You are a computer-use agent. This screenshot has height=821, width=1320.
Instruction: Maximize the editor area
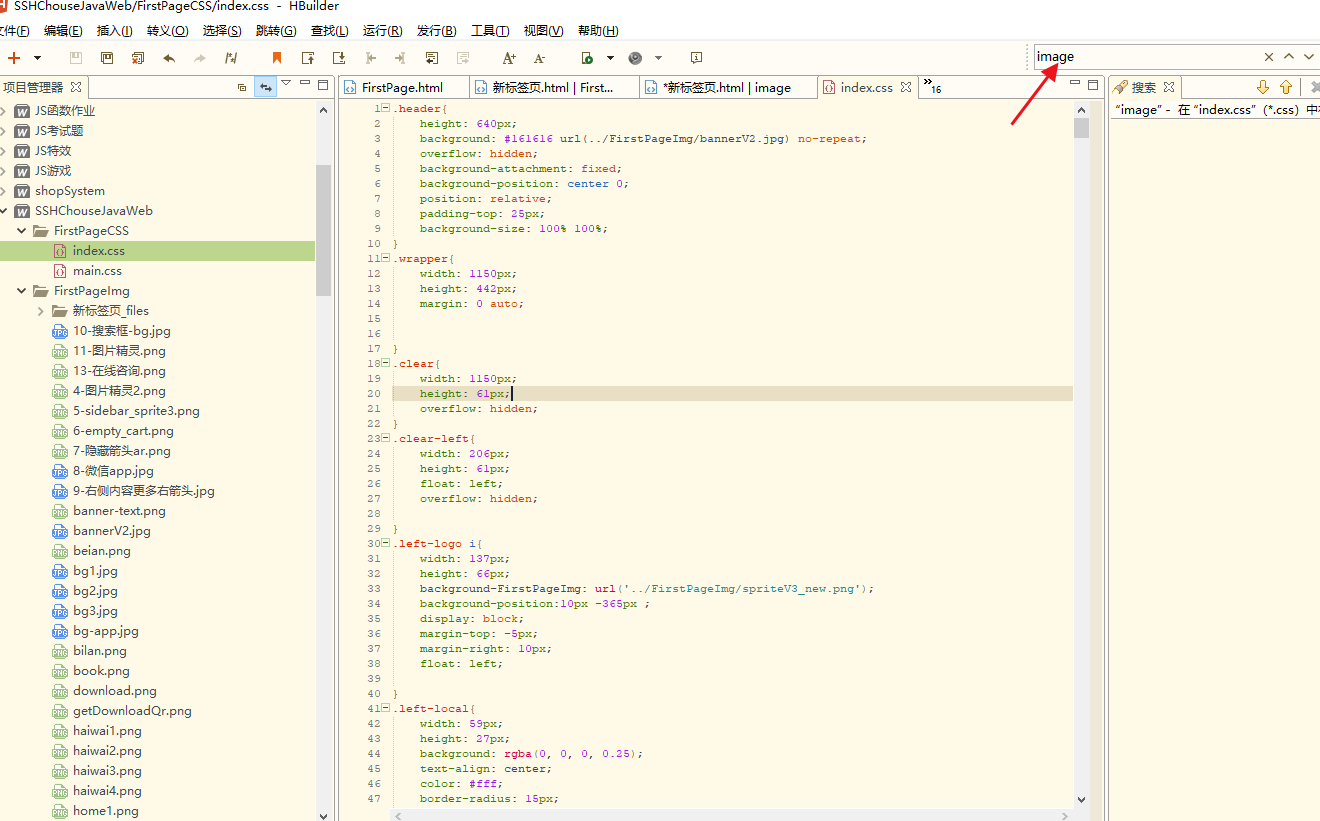pos(1093,85)
